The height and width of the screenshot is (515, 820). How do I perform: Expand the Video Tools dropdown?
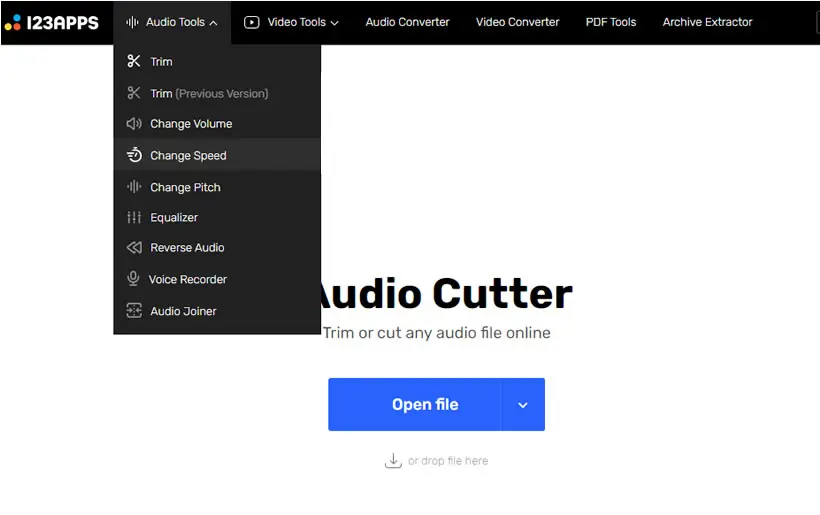pos(291,22)
